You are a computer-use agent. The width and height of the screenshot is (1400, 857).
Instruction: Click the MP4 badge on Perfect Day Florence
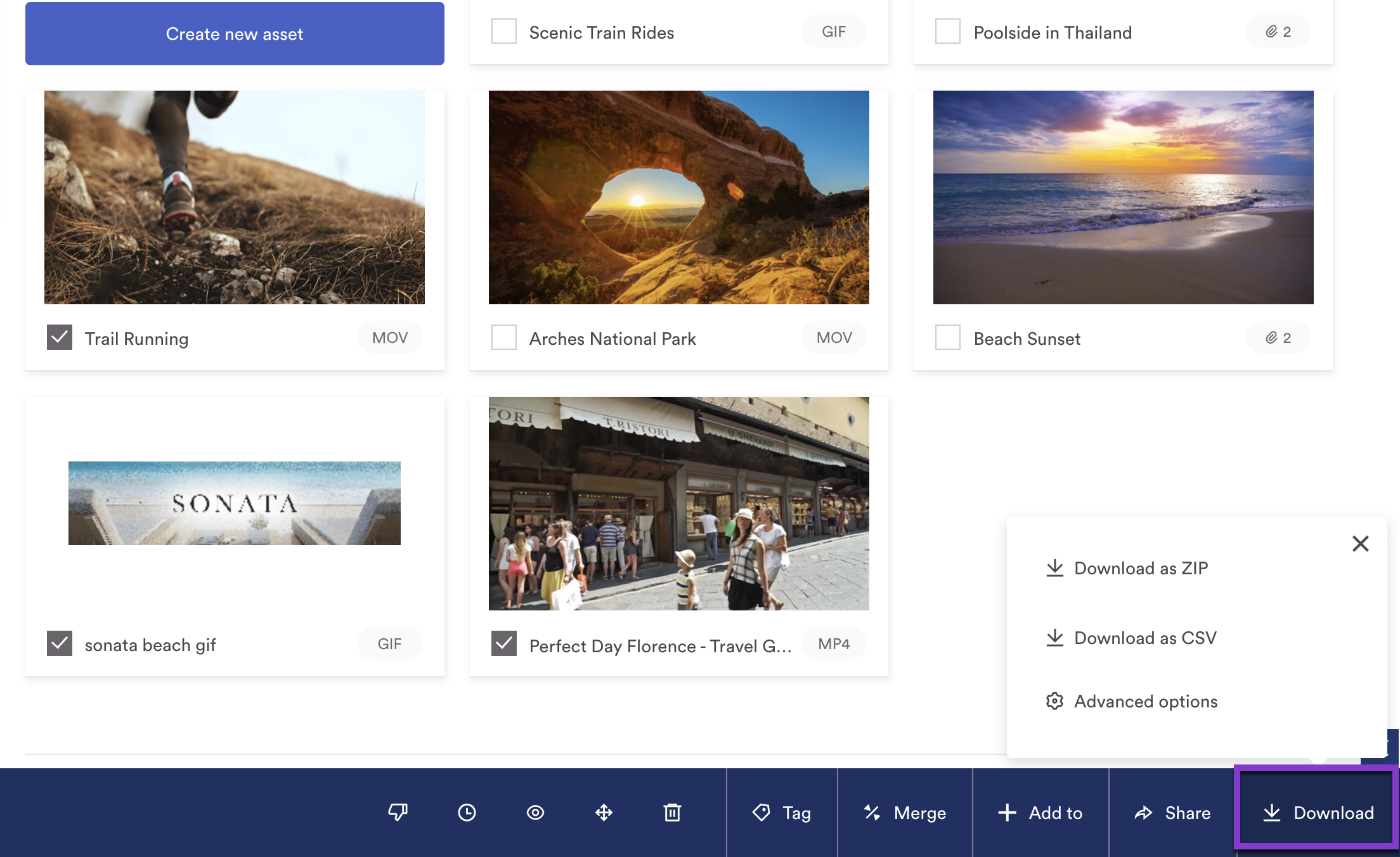click(x=834, y=643)
